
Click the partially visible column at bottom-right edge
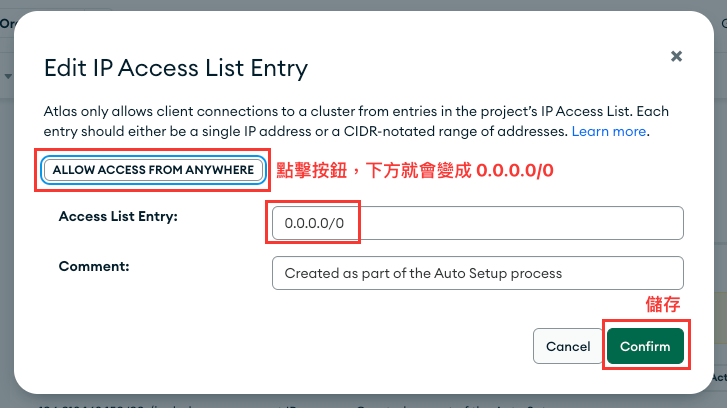pos(720,377)
